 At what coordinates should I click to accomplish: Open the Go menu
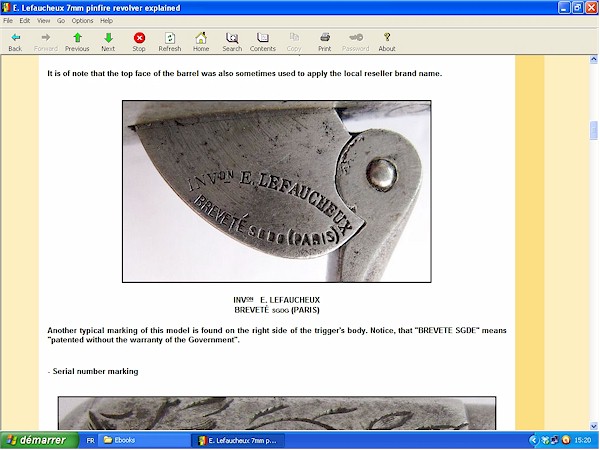tap(61, 21)
